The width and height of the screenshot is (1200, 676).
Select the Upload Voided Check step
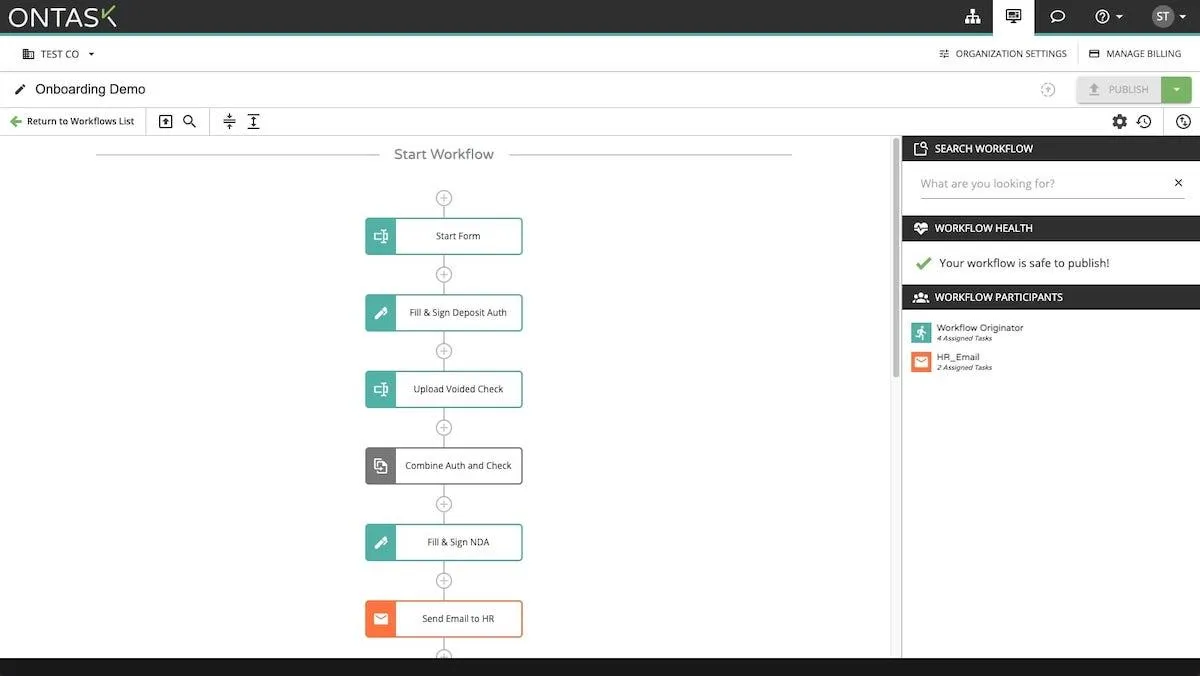[x=444, y=389]
